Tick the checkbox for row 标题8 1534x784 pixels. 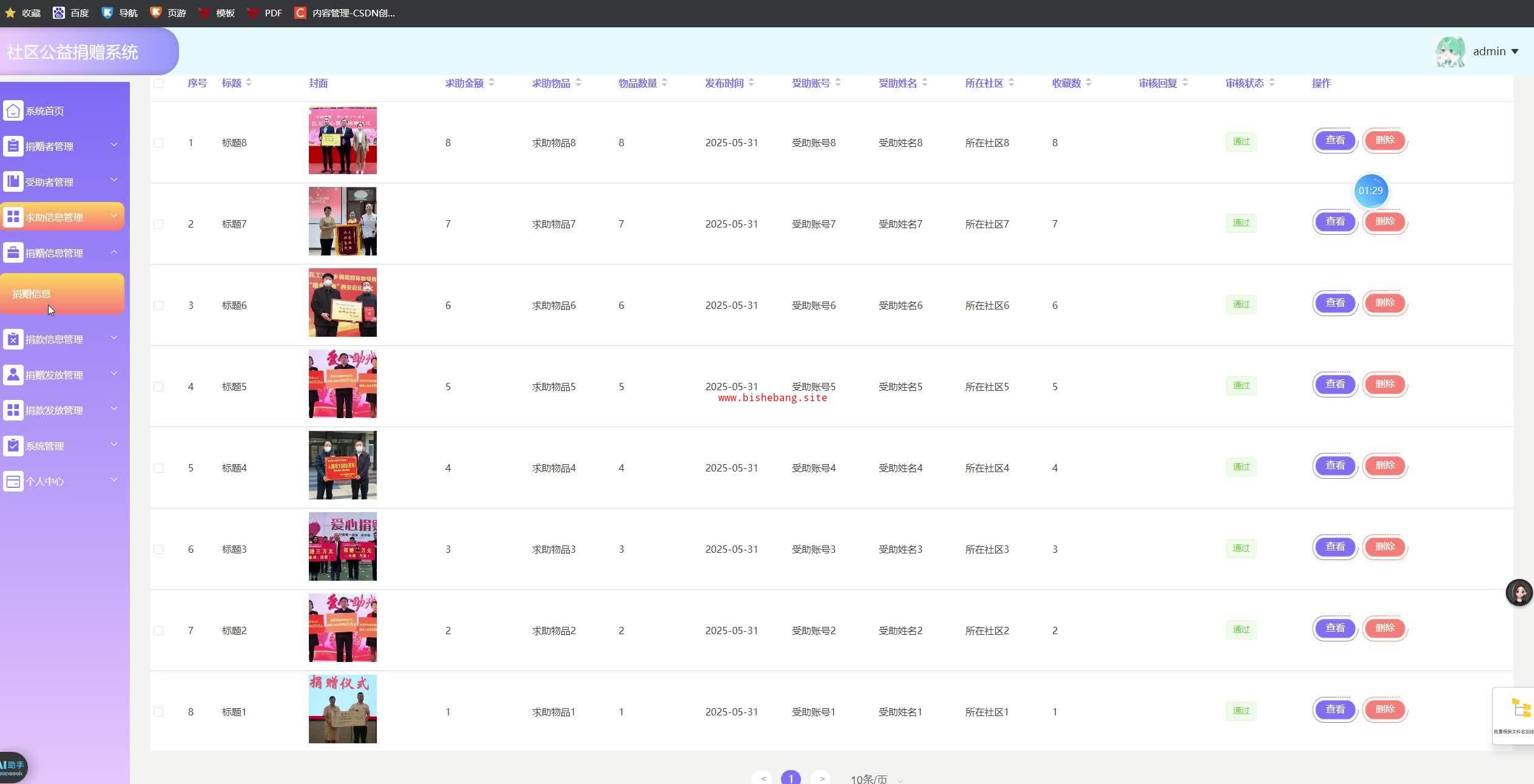coord(158,143)
